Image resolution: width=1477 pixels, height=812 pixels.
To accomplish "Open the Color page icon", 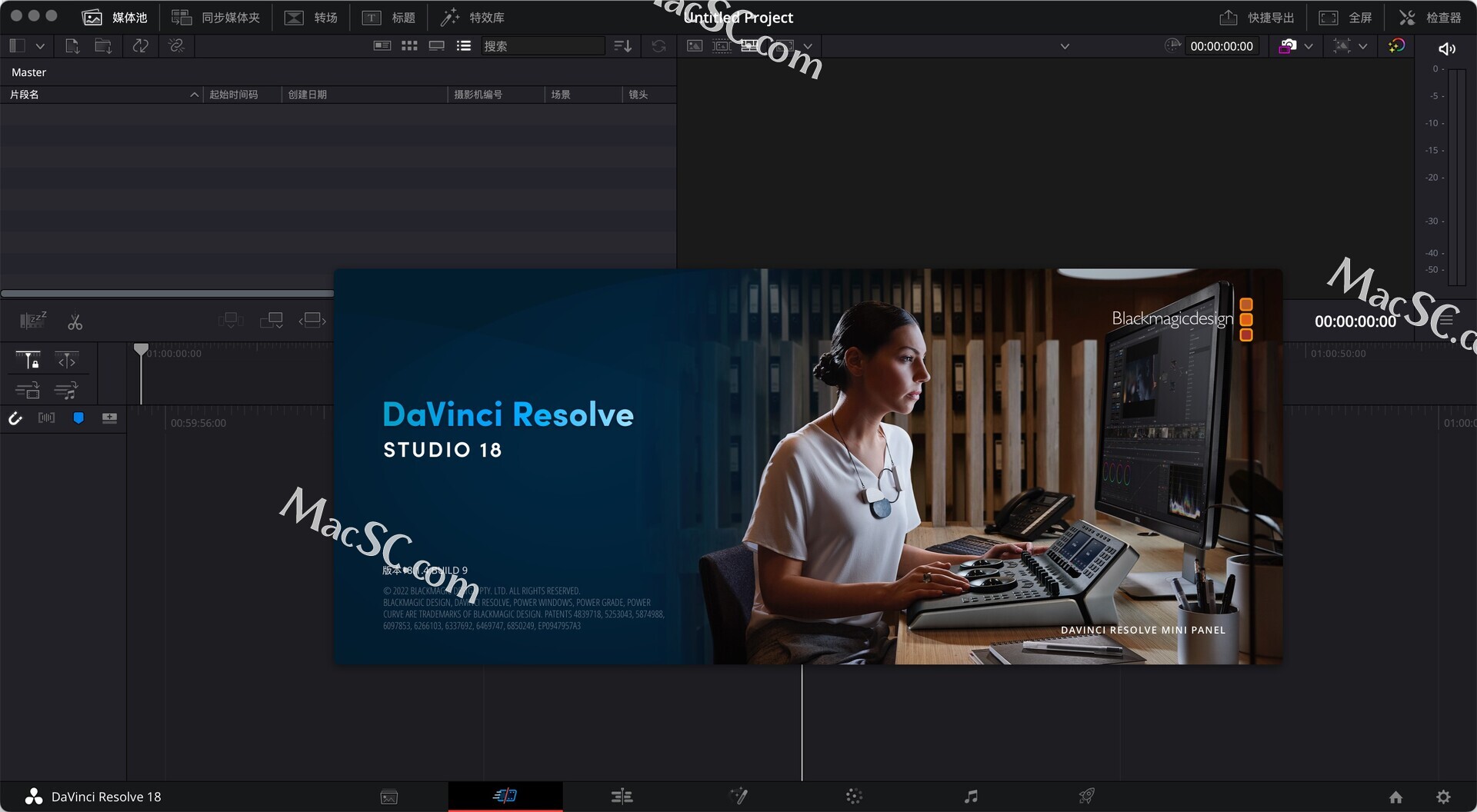I will tap(854, 797).
